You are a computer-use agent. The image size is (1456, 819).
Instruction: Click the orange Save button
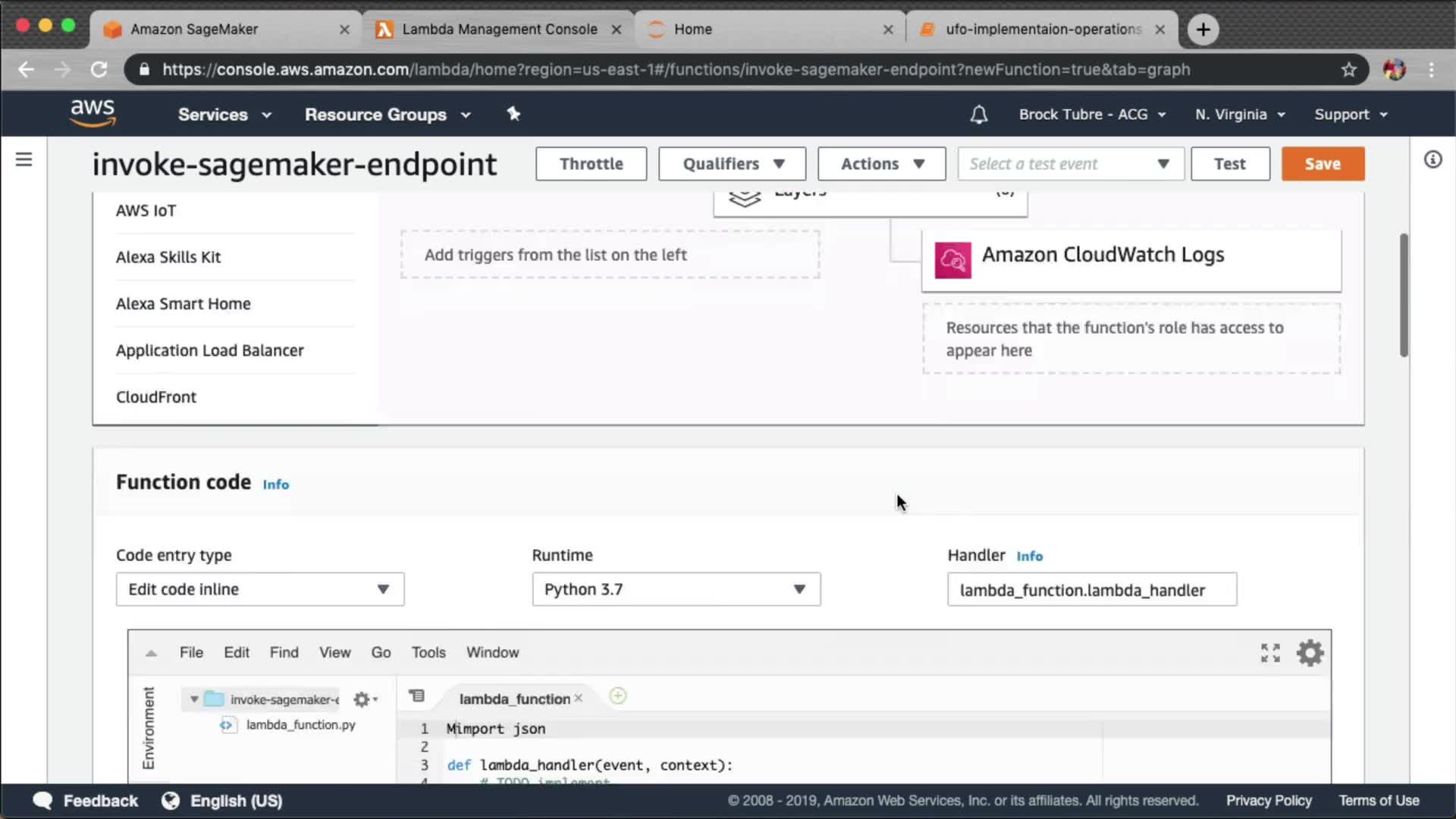(x=1322, y=164)
